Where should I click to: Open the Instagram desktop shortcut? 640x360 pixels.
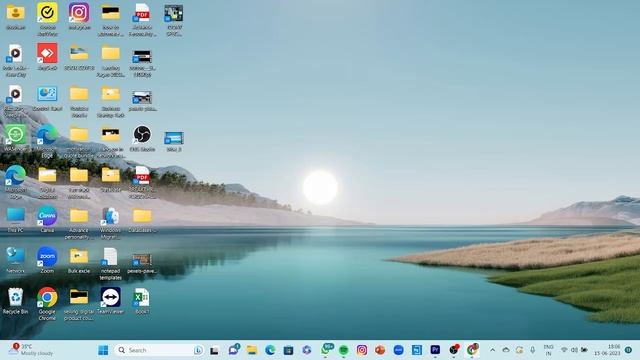coord(79,13)
